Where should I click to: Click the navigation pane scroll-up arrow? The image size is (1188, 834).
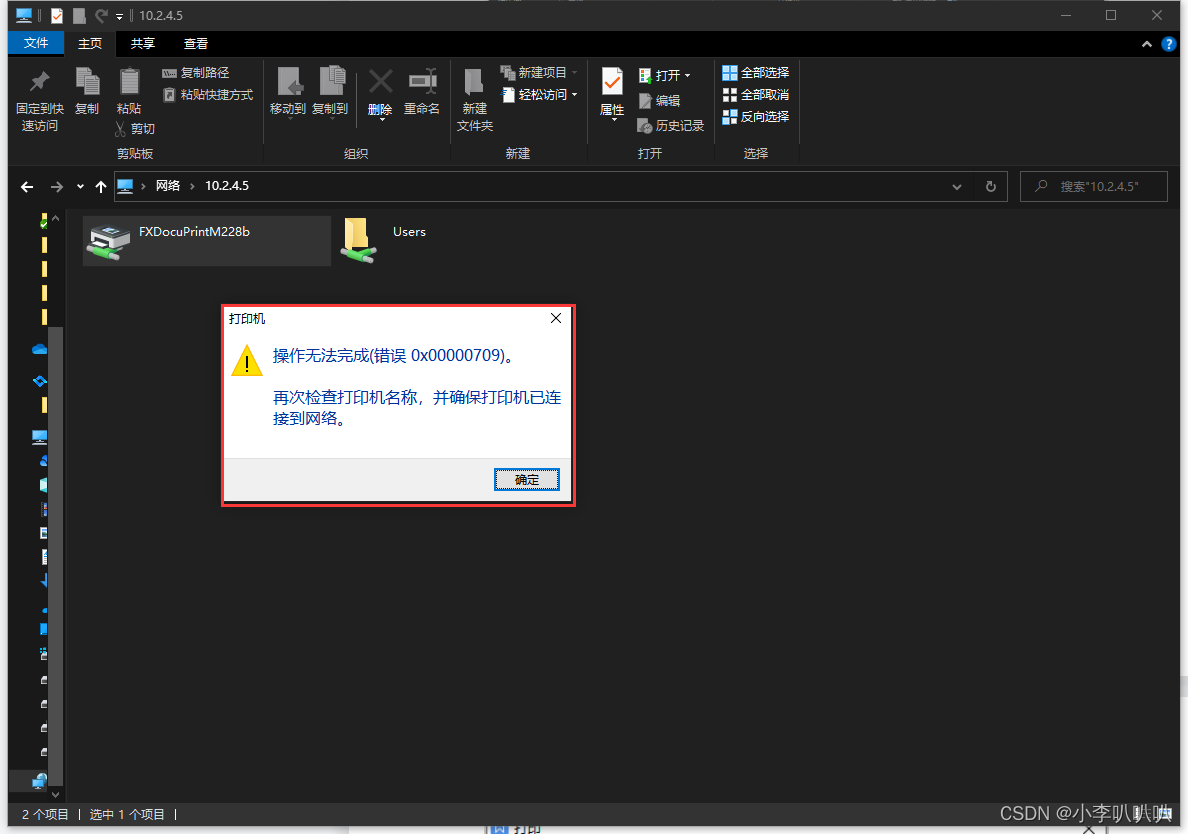coord(55,219)
